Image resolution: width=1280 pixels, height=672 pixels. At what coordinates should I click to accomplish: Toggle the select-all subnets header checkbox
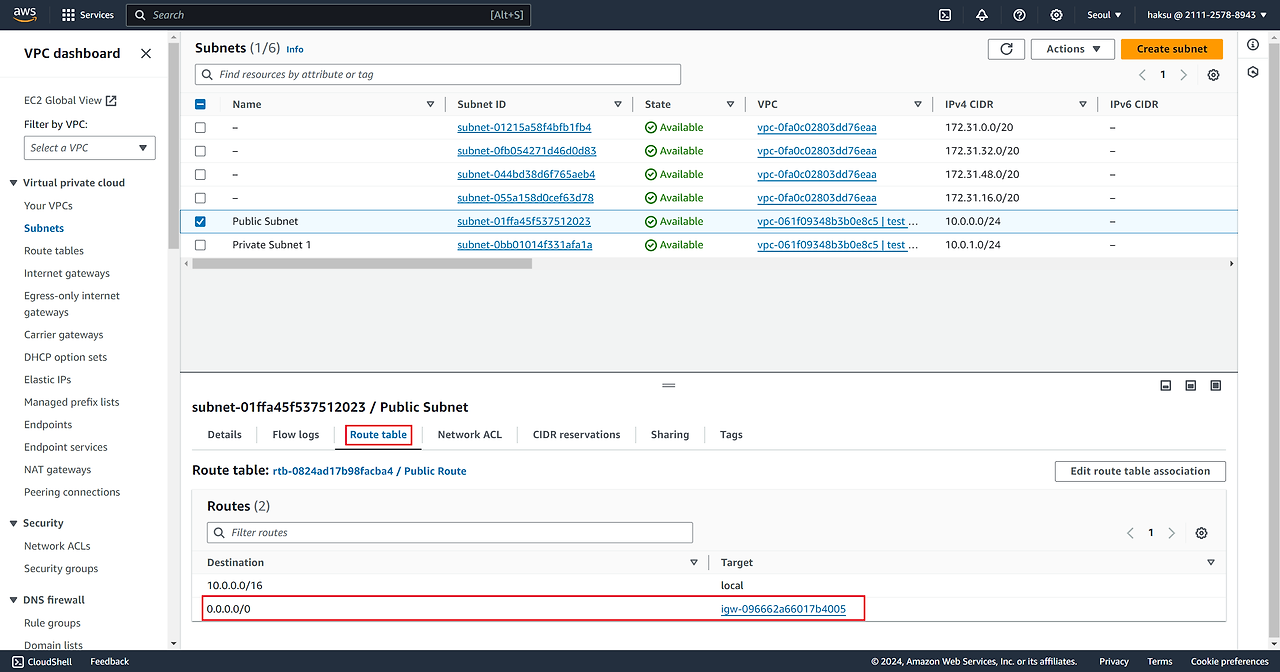tap(200, 104)
